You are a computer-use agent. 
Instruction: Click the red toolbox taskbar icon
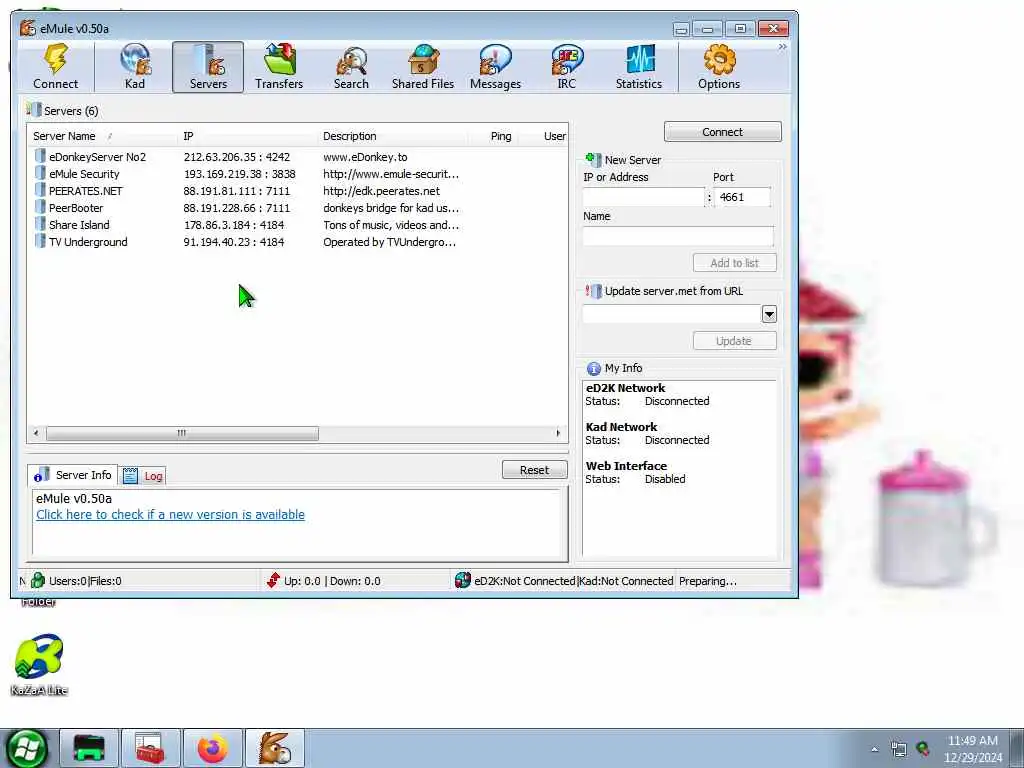tap(150, 748)
